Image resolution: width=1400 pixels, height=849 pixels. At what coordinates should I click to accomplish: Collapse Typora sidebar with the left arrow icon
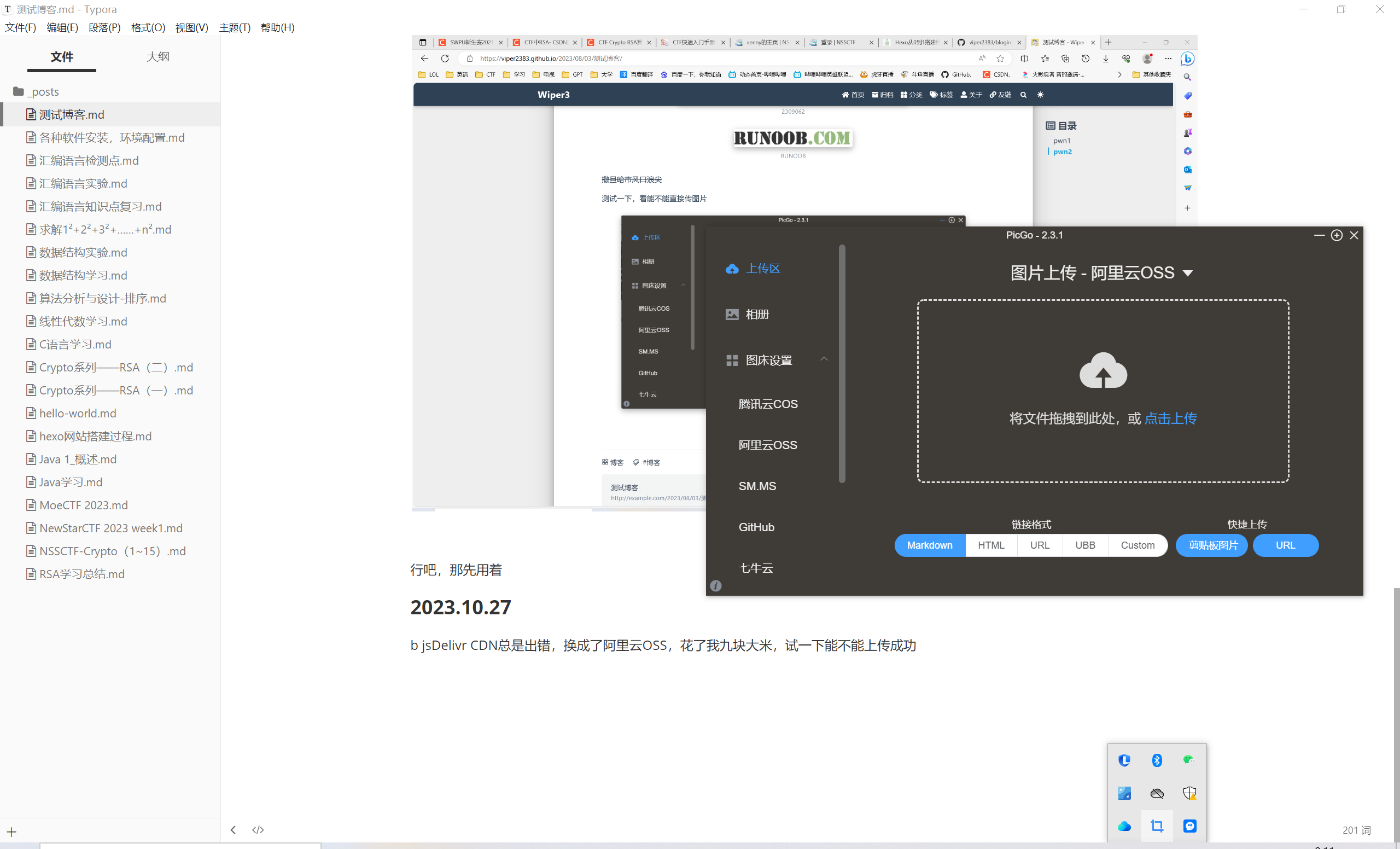[233, 830]
